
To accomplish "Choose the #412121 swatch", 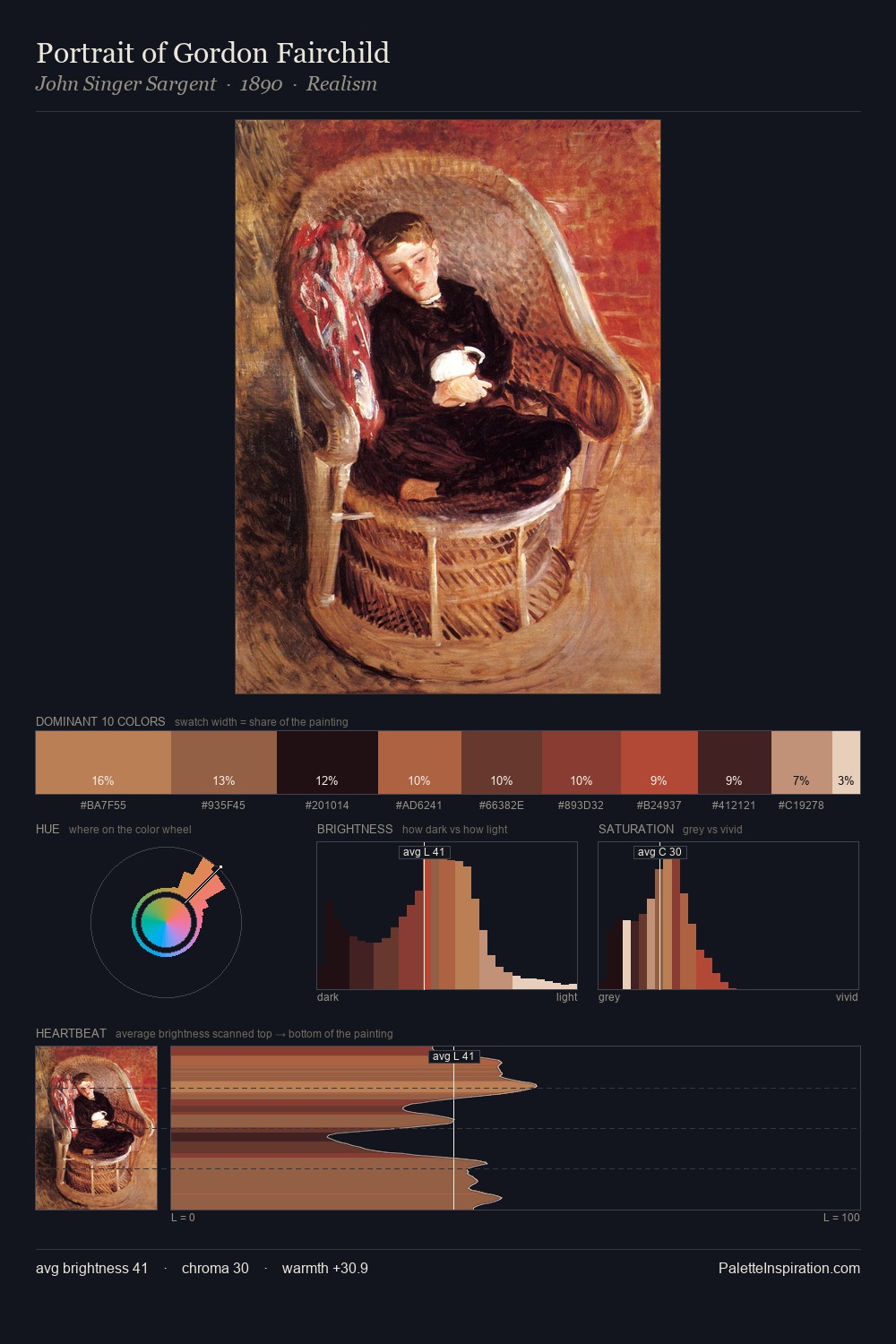I will (735, 762).
